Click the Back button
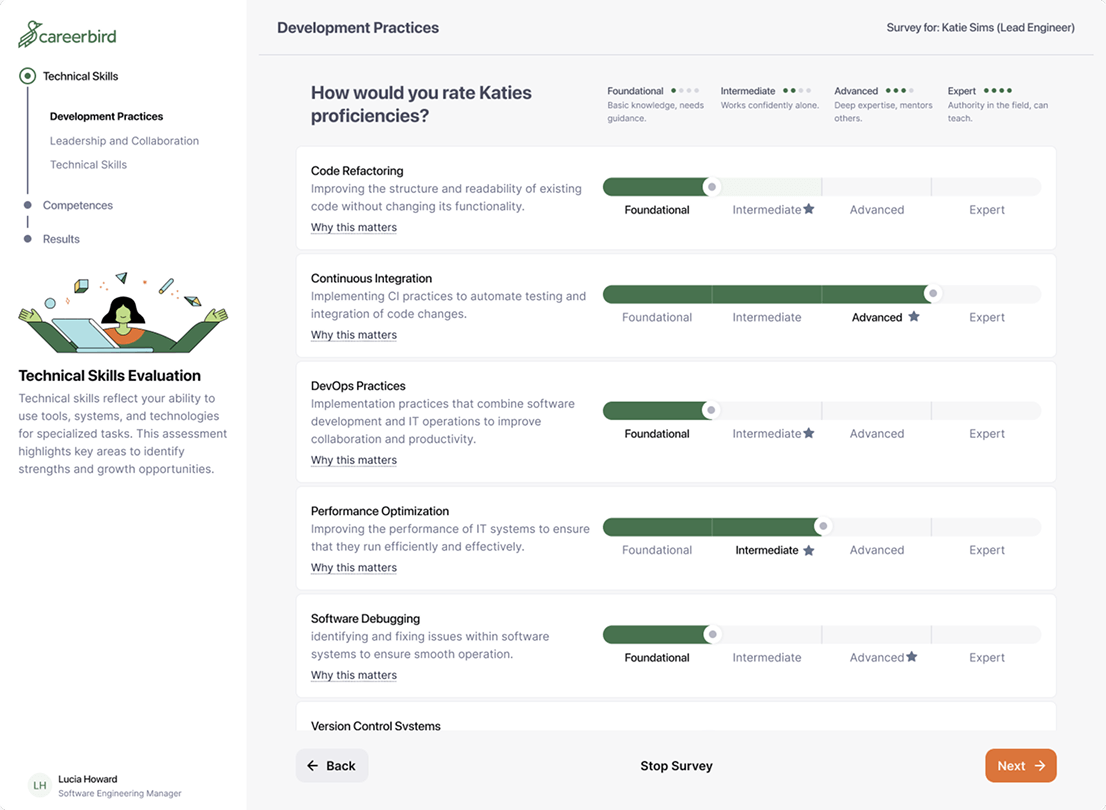 [331, 765]
